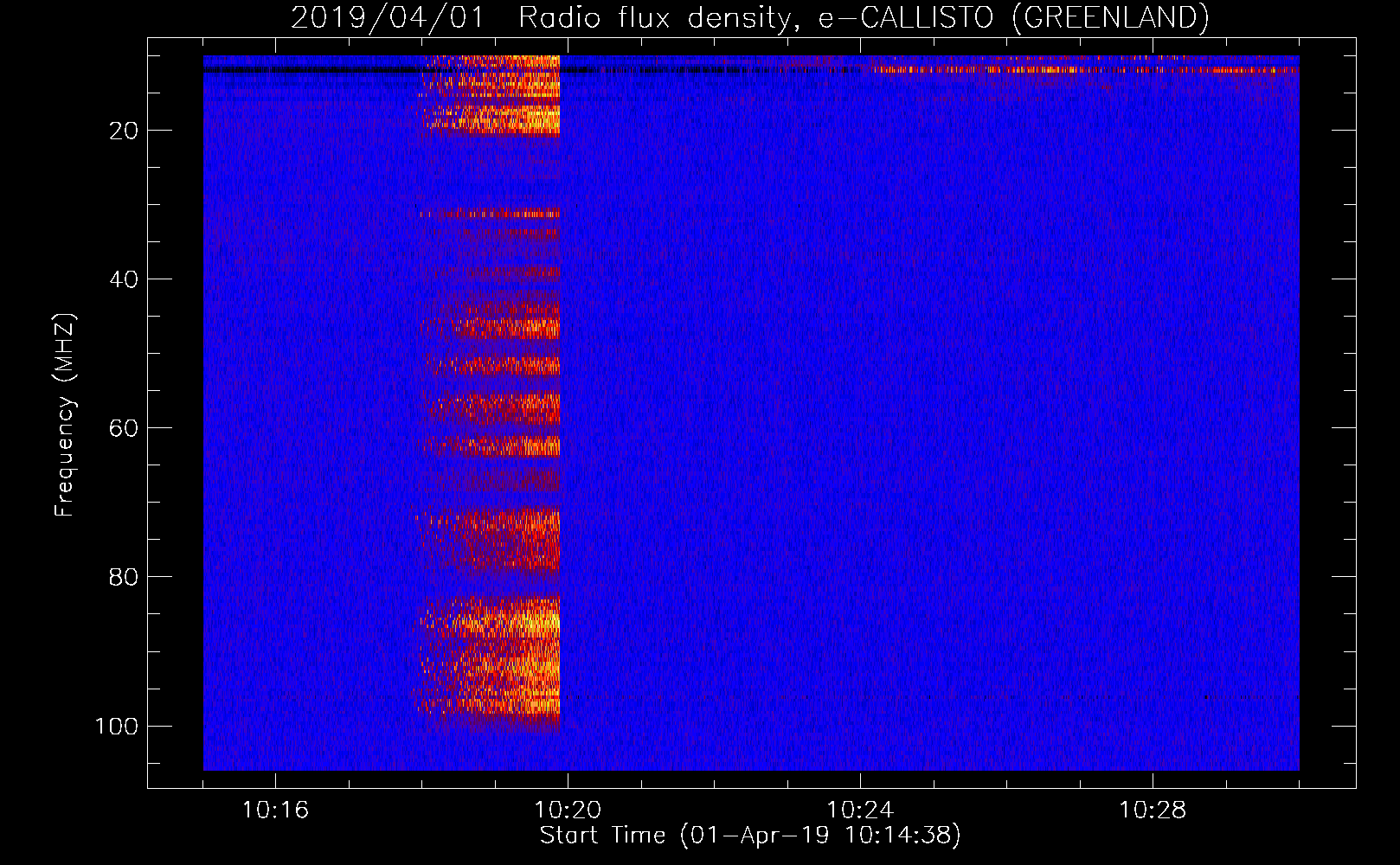Click the '100' frequency tick label
Viewport: 1400px width, 865px height.
[117, 726]
